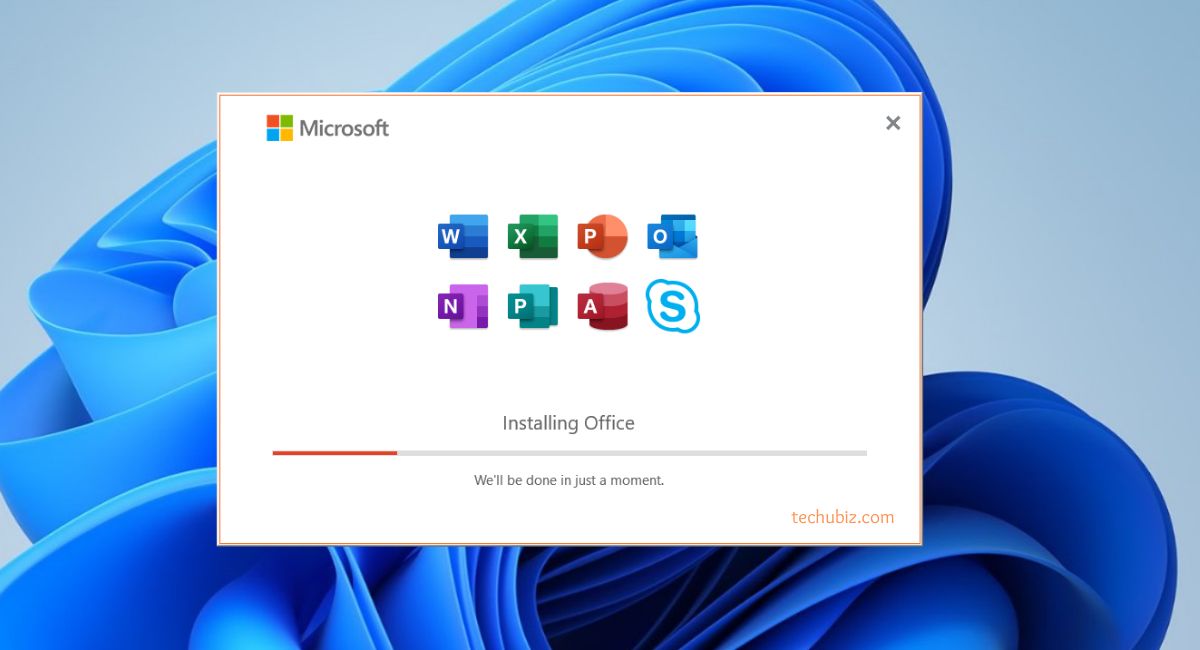Image resolution: width=1200 pixels, height=650 pixels.
Task: Select the Outlook envelope icon
Action: [672, 237]
